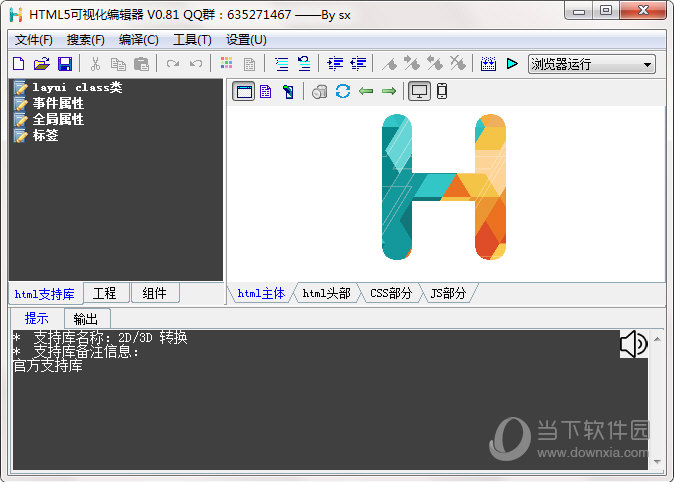674x482 pixels.
Task: Select the html支持库 tab
Action: (x=45, y=294)
